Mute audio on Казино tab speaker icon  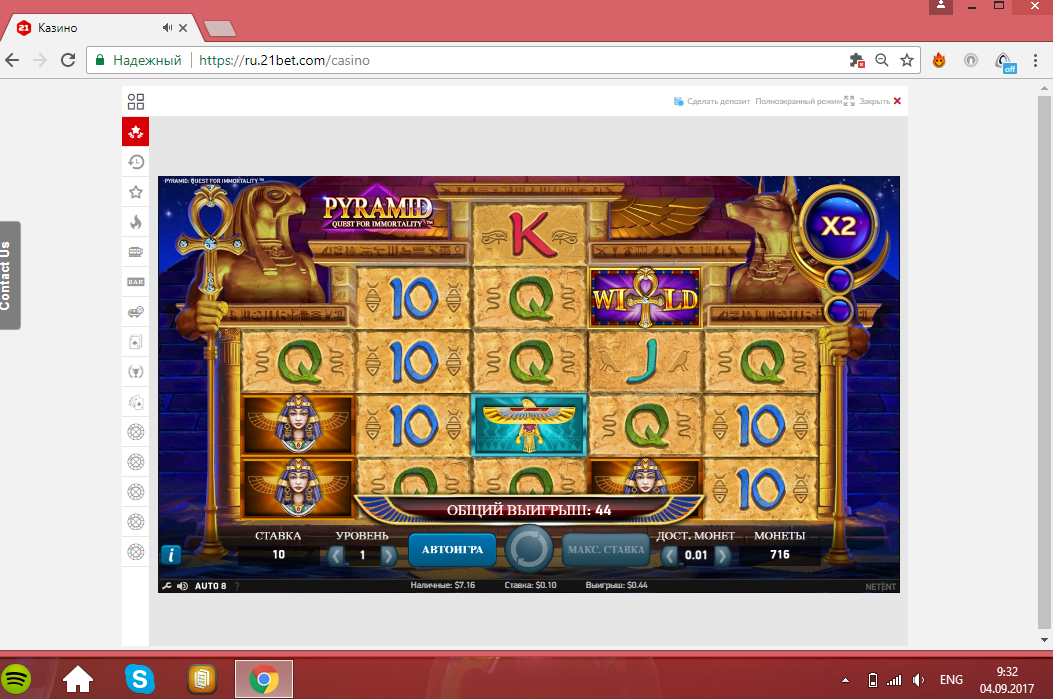(167, 28)
